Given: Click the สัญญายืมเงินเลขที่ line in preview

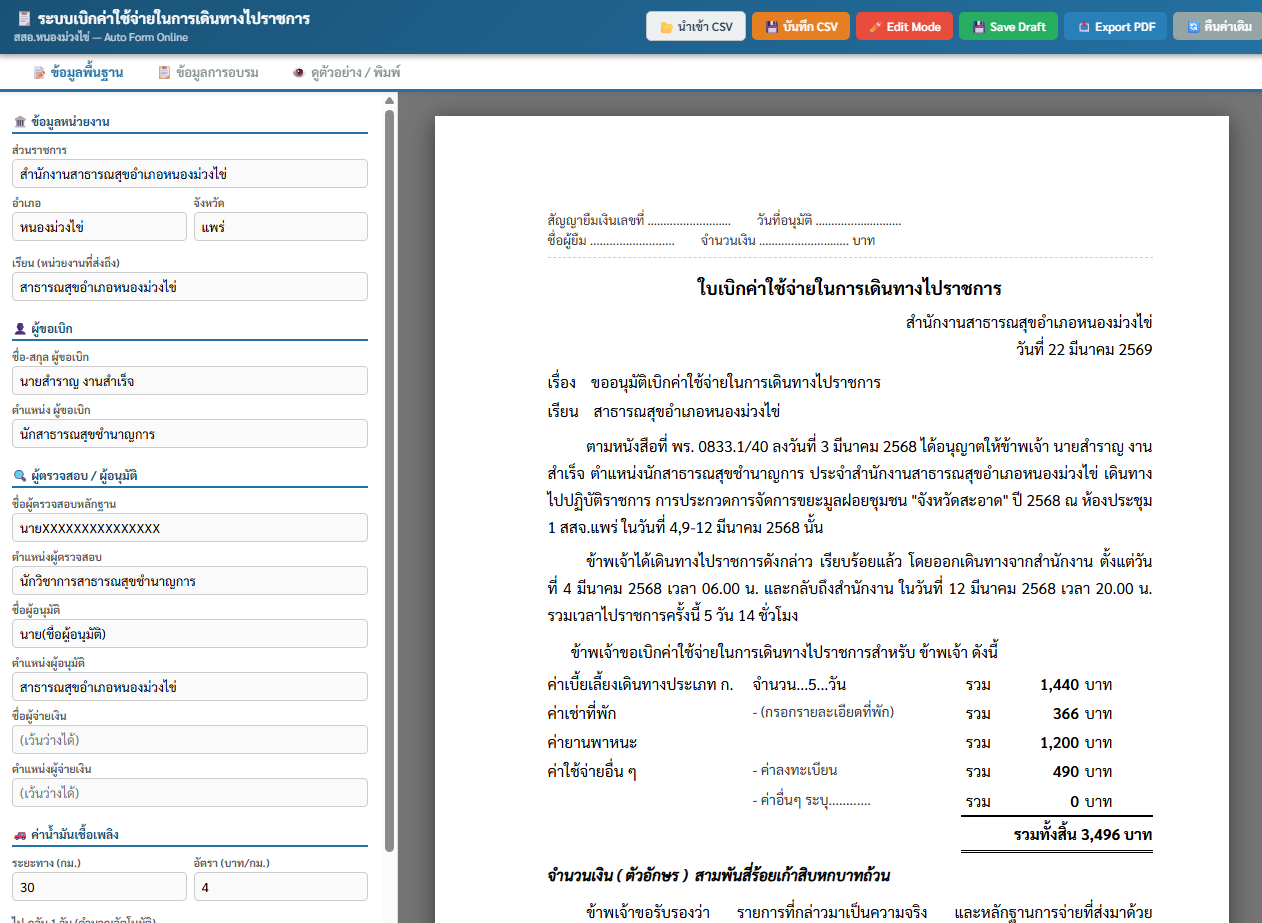Looking at the screenshot, I should click(639, 220).
